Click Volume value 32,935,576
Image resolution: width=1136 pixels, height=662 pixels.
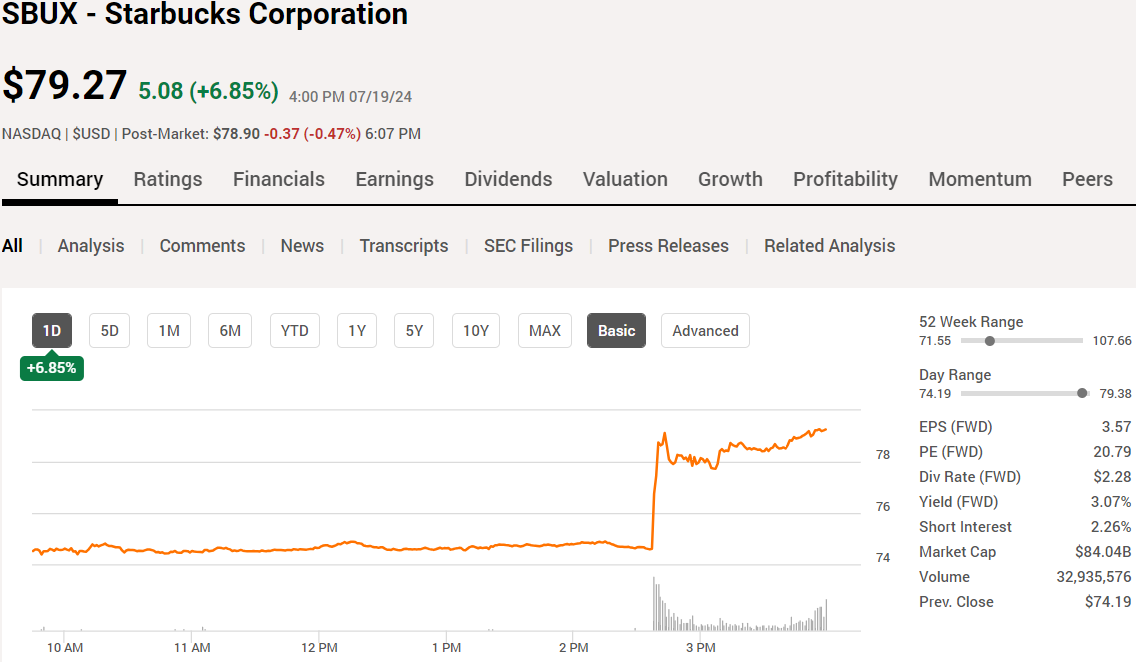pyautogui.click(x=1093, y=577)
